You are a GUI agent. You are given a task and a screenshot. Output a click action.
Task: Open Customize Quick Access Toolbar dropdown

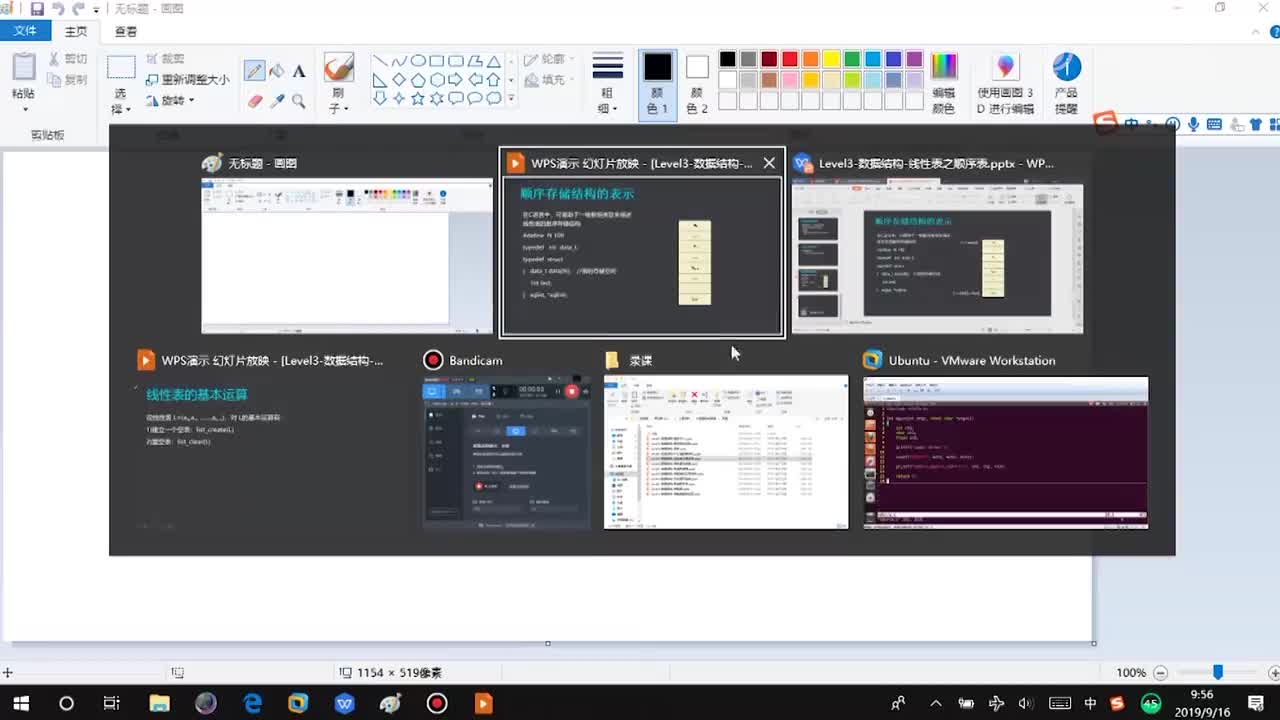[97, 9]
